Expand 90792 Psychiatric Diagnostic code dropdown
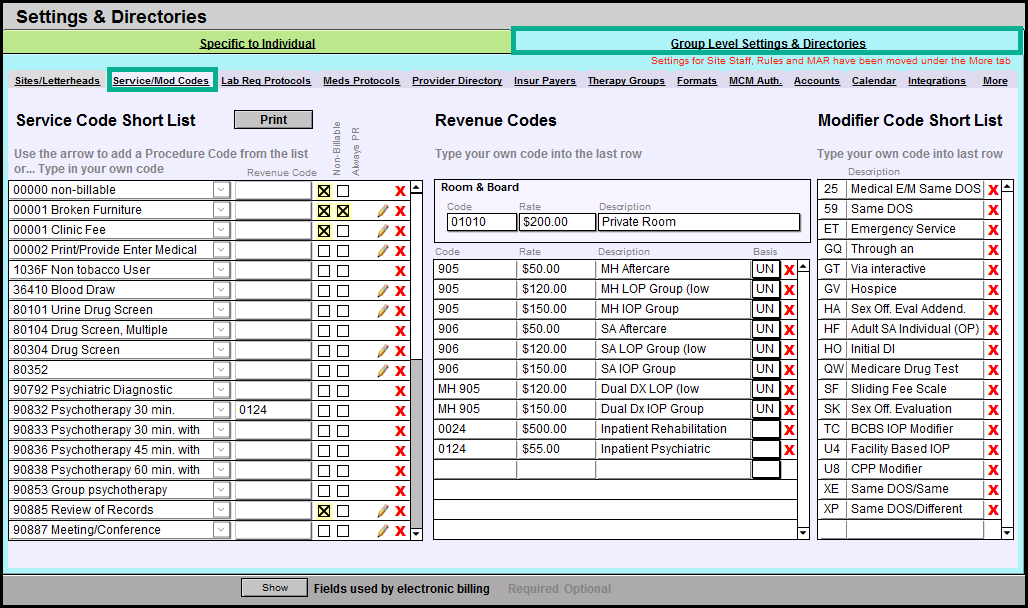The height and width of the screenshot is (608, 1028). (x=221, y=390)
